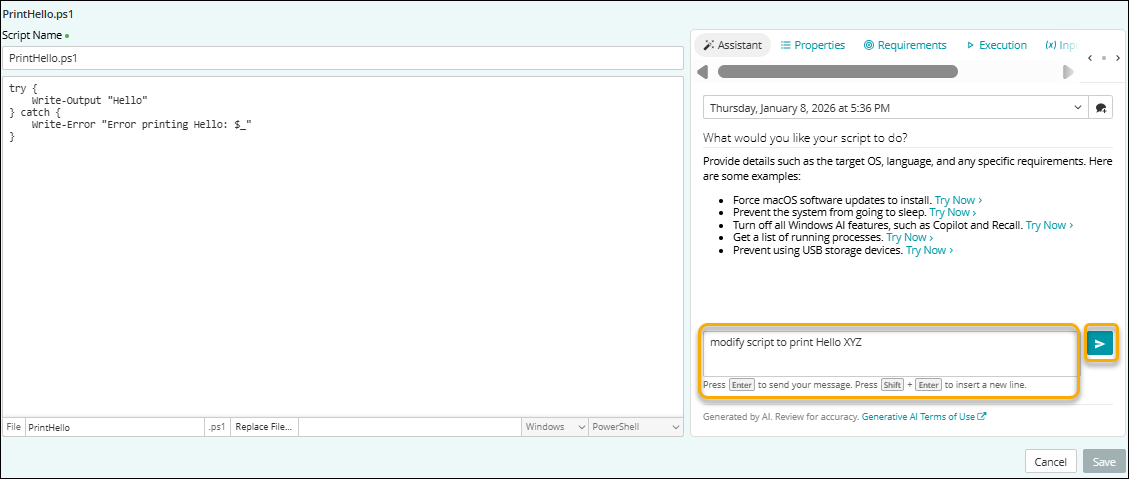Open the Requirements tab
Image resolution: width=1129 pixels, height=479 pixels.
click(x=905, y=45)
